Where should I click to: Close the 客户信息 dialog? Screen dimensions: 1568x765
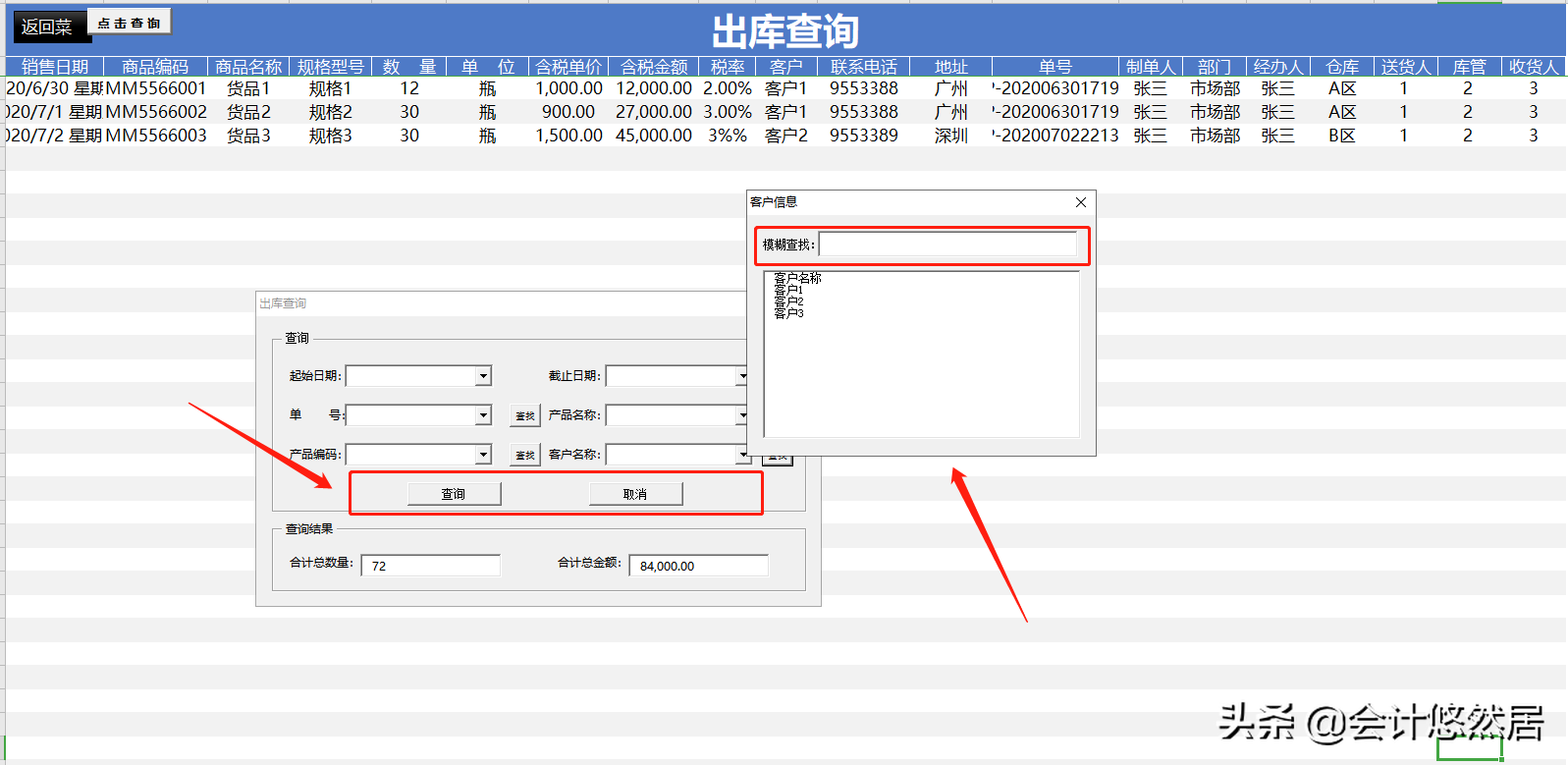pos(1081,202)
